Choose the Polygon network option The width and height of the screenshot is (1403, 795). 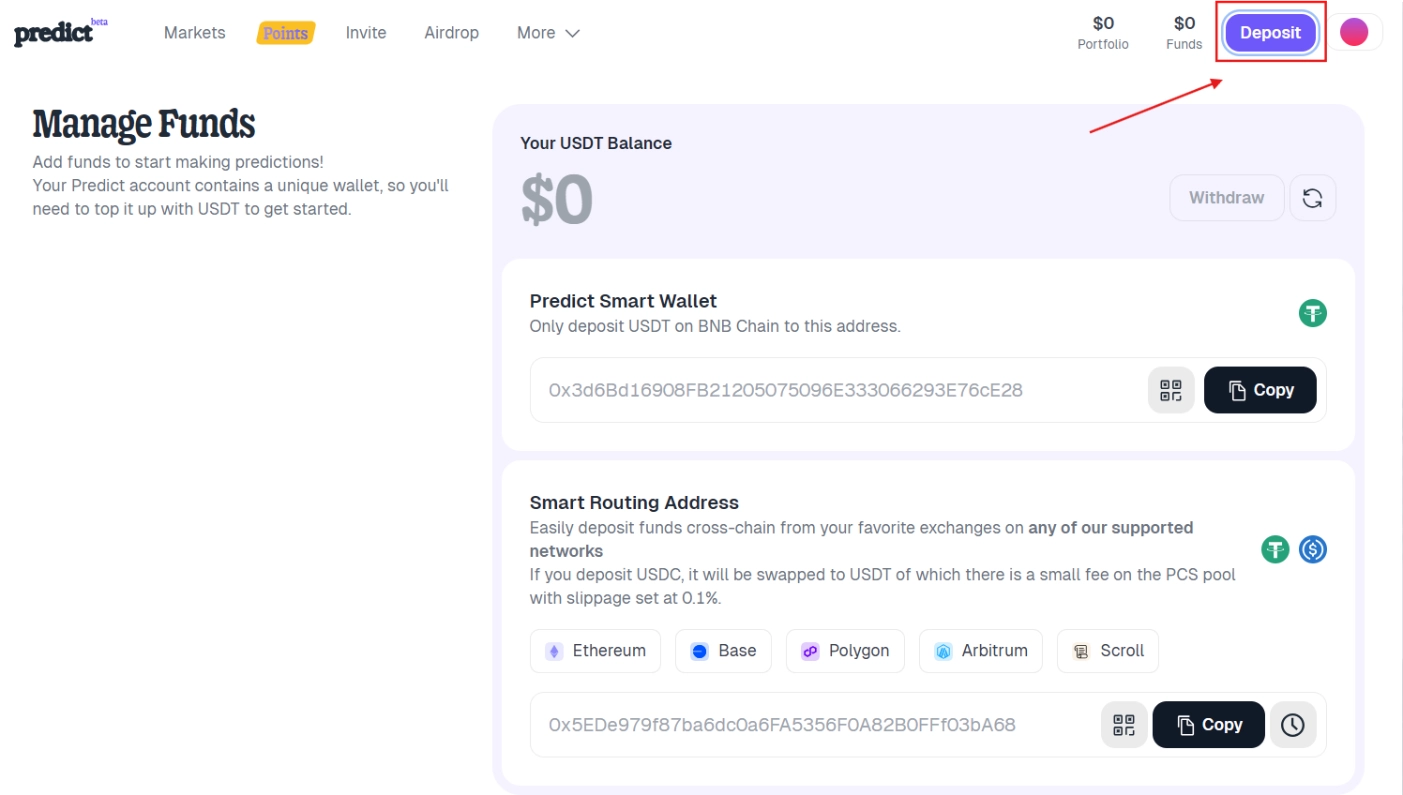point(845,651)
